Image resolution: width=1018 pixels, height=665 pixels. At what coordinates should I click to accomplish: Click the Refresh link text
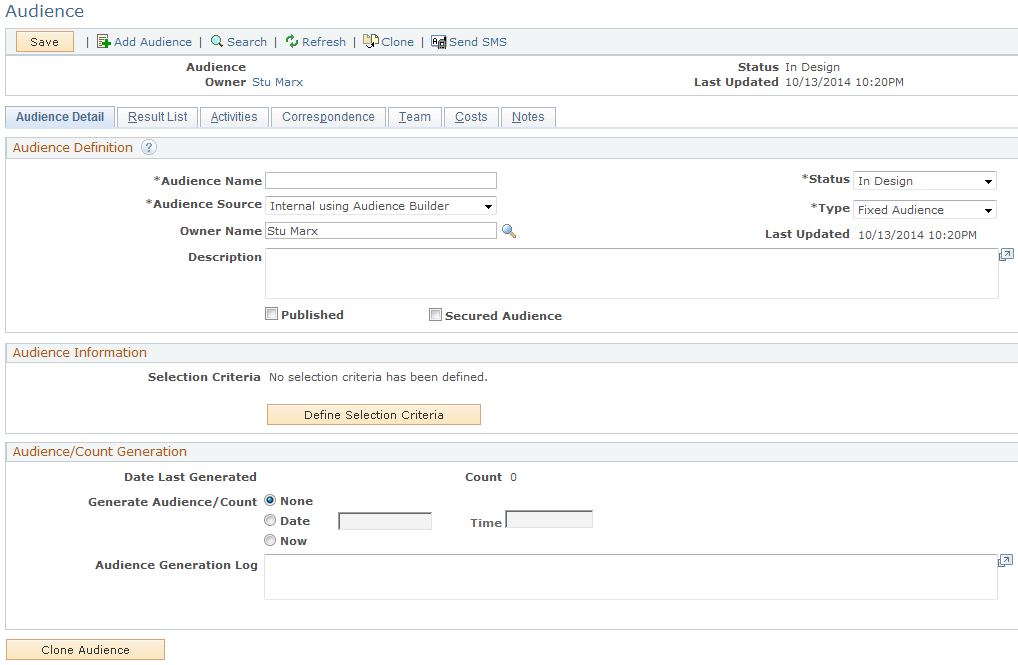[324, 42]
